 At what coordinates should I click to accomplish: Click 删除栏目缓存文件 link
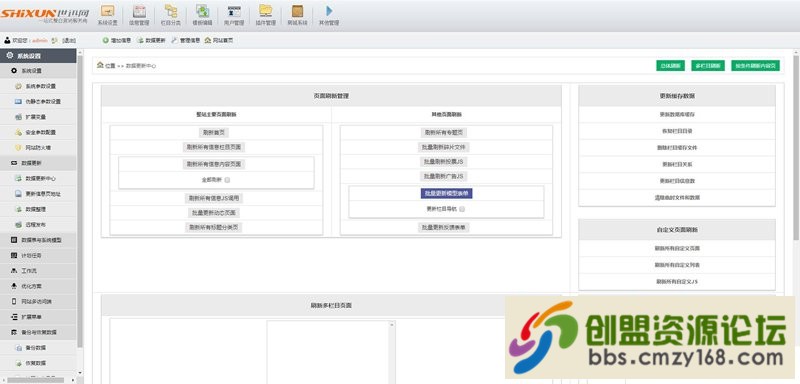(x=677, y=148)
